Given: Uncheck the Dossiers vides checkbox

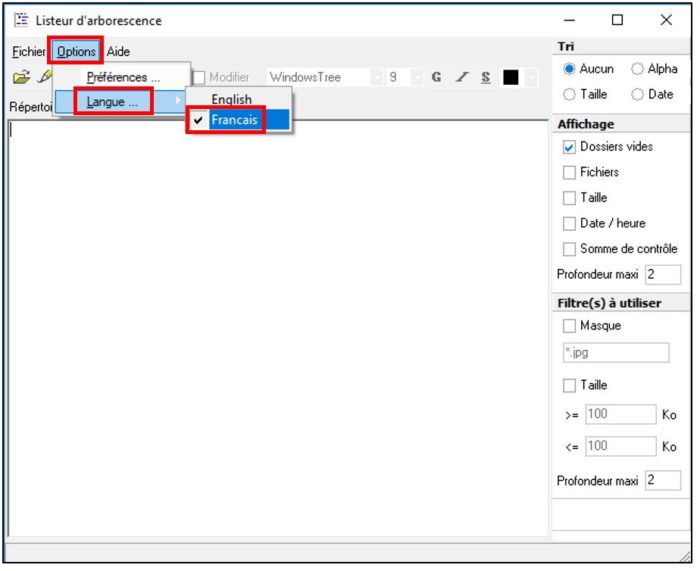Looking at the screenshot, I should pyautogui.click(x=569, y=147).
